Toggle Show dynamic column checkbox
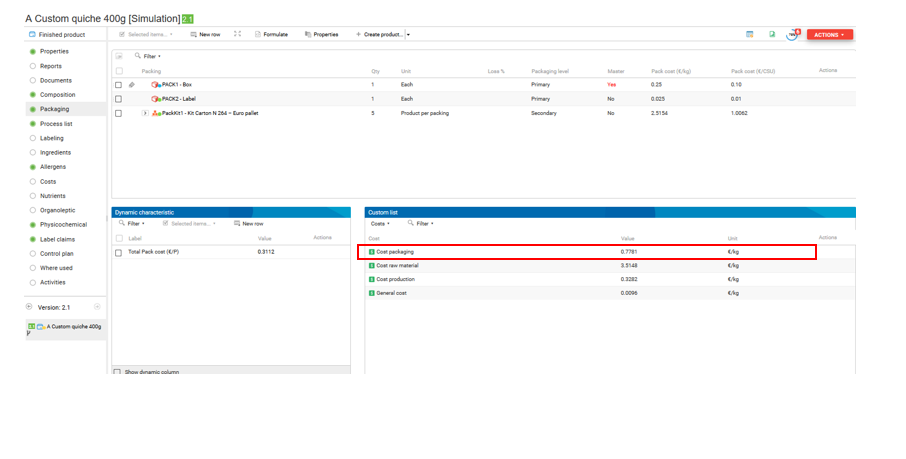Viewport: 906px width, 459px height. pyautogui.click(x=117, y=372)
